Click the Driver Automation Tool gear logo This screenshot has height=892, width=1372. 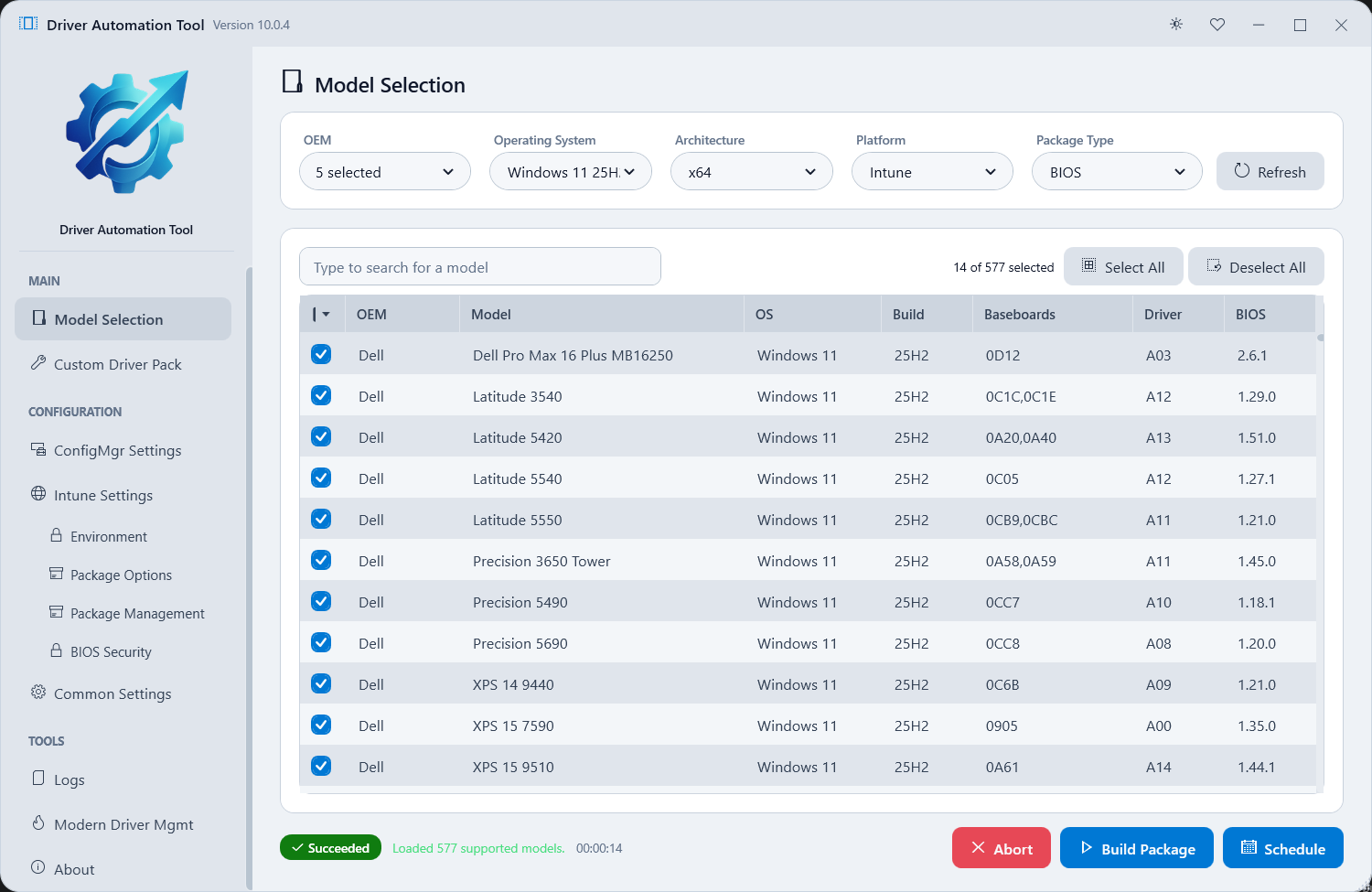pos(126,132)
